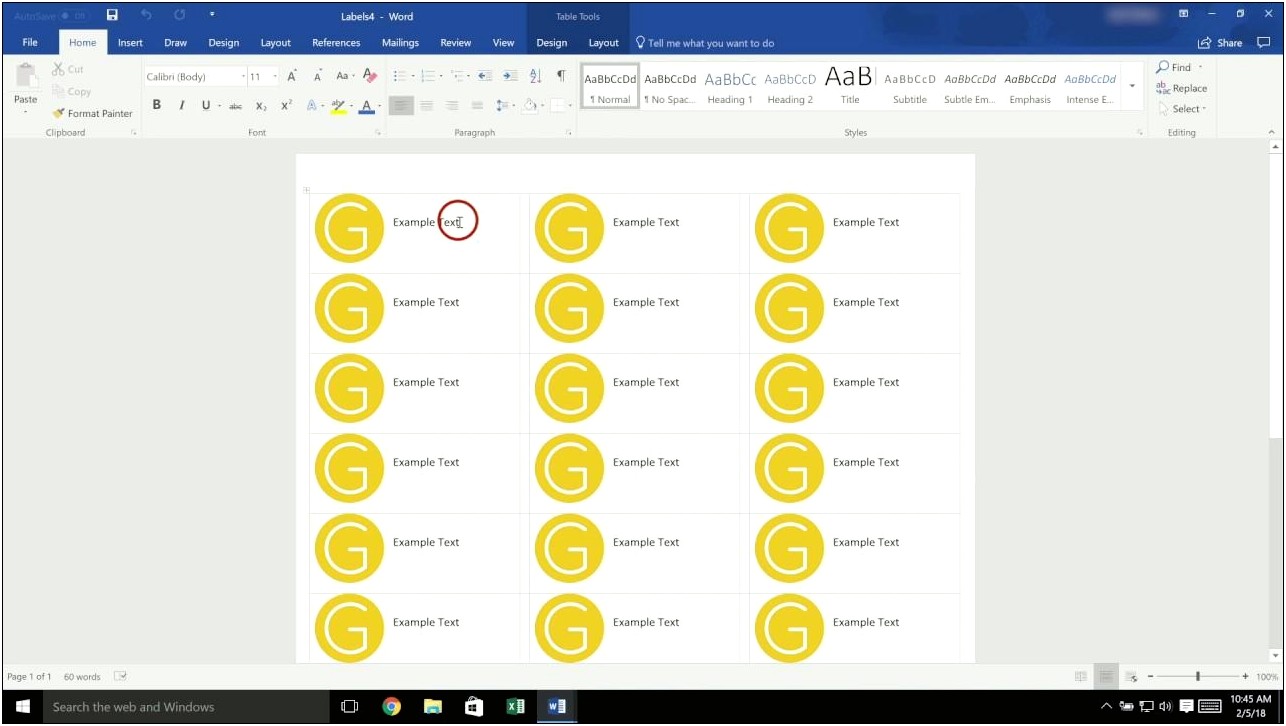This screenshot has height=726, width=1286.
Task: Switch to the Review tab
Action: 455,43
